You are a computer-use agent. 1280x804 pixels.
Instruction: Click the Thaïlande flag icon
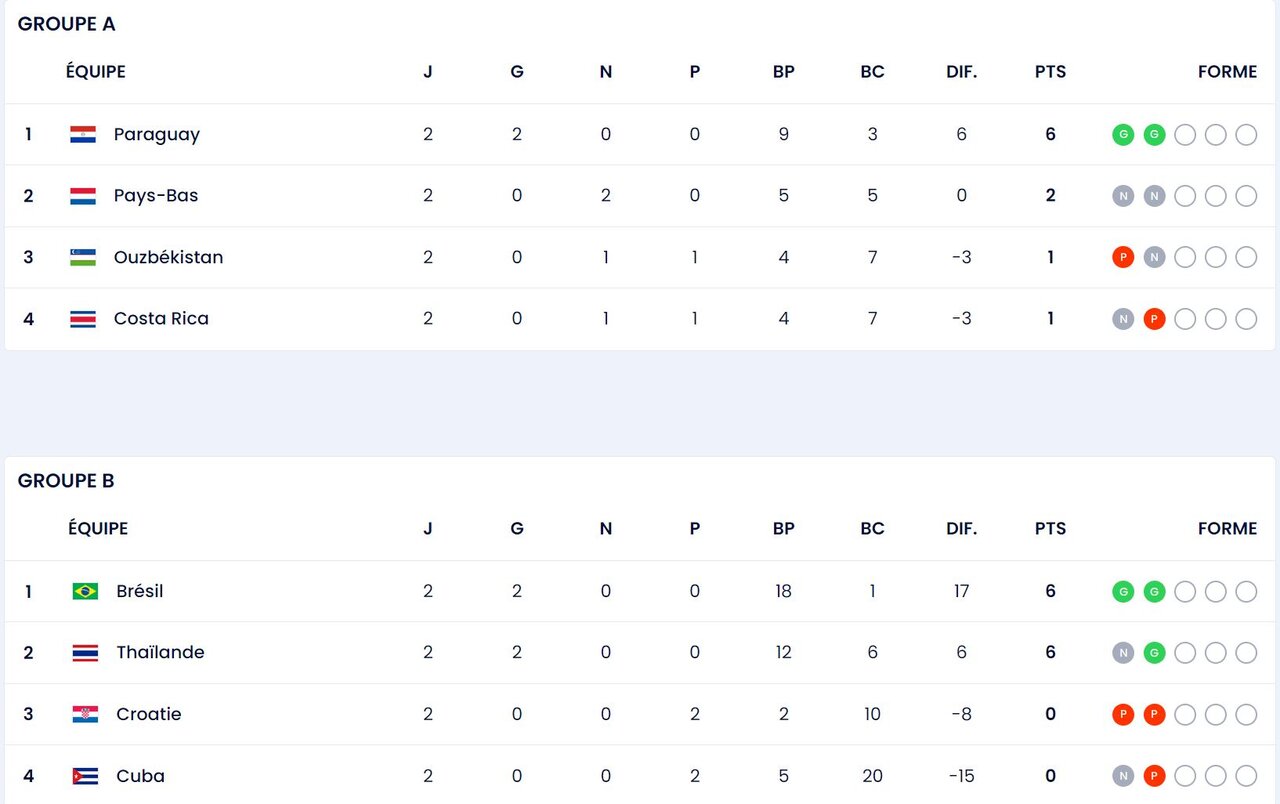tap(85, 653)
